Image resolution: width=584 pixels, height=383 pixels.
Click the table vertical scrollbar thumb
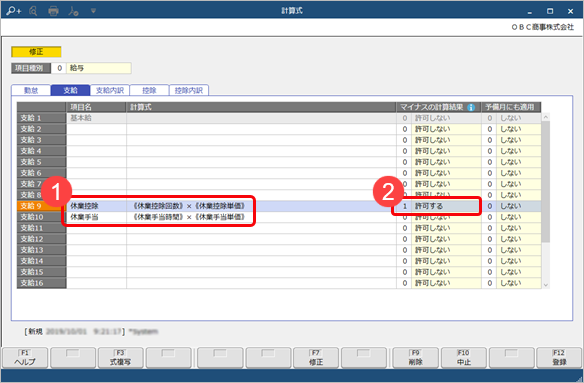coord(546,182)
